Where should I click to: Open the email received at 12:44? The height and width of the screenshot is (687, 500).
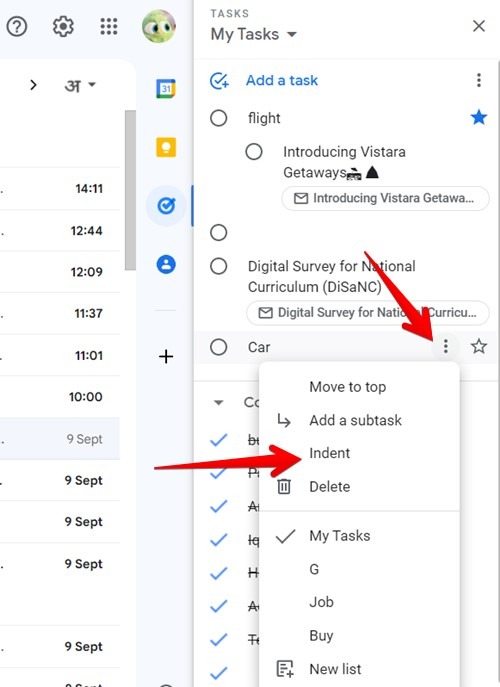(x=60, y=230)
